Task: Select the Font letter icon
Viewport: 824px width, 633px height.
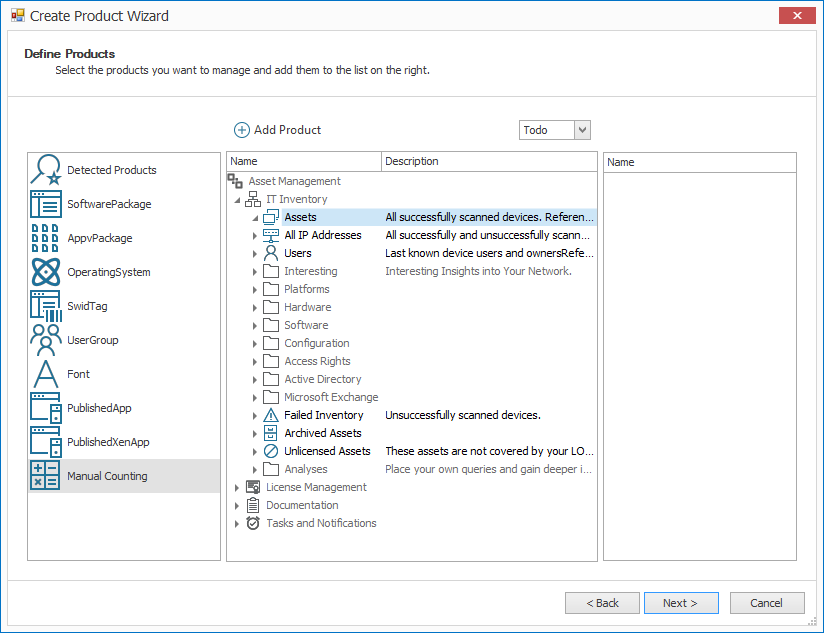Action: 46,374
